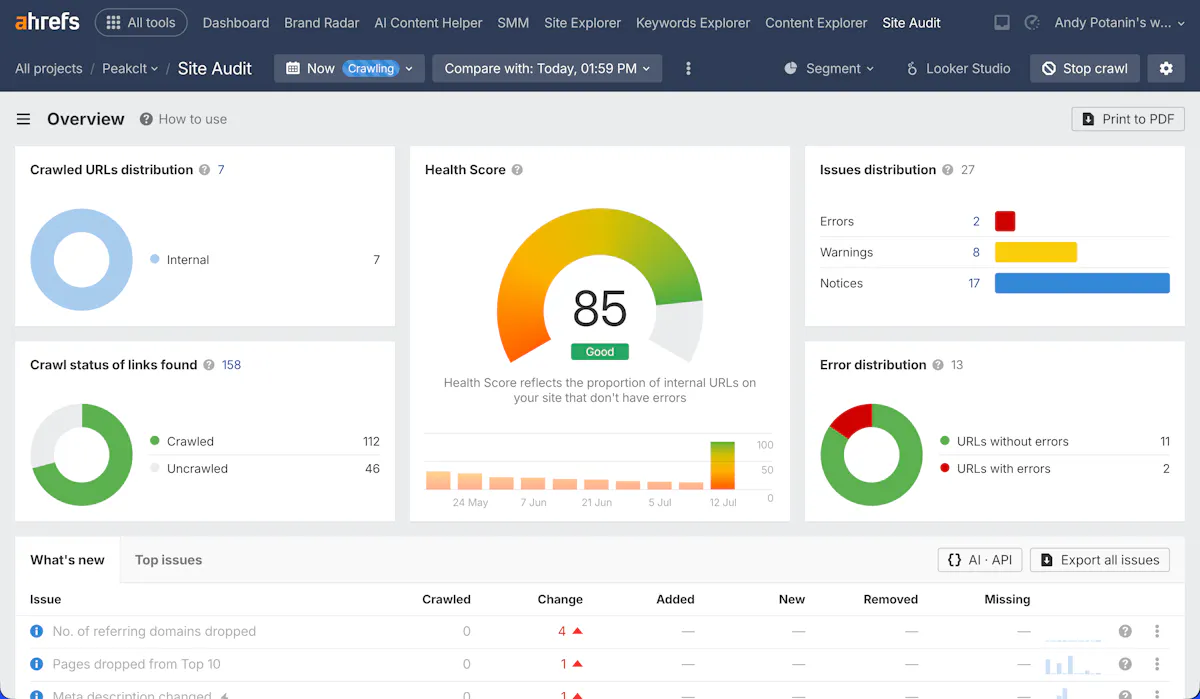Click the How to use help link

pyautogui.click(x=183, y=119)
